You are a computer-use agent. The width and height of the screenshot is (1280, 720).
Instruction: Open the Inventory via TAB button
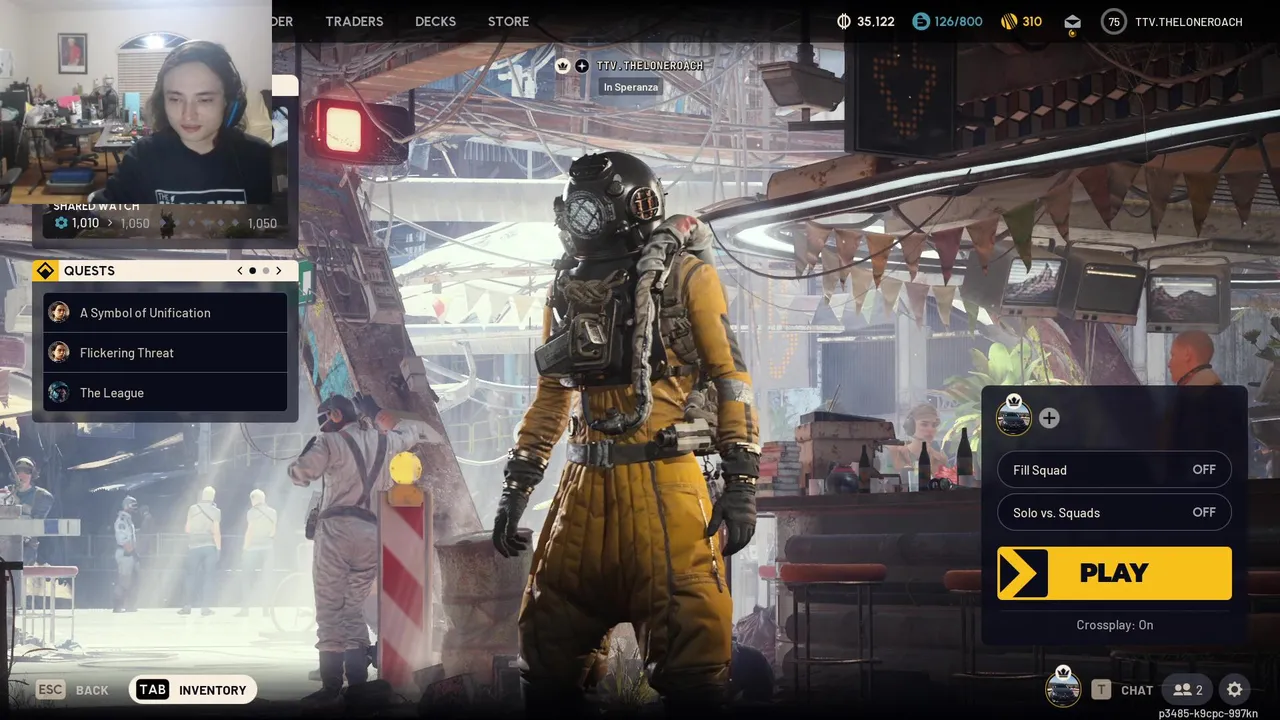pos(193,690)
